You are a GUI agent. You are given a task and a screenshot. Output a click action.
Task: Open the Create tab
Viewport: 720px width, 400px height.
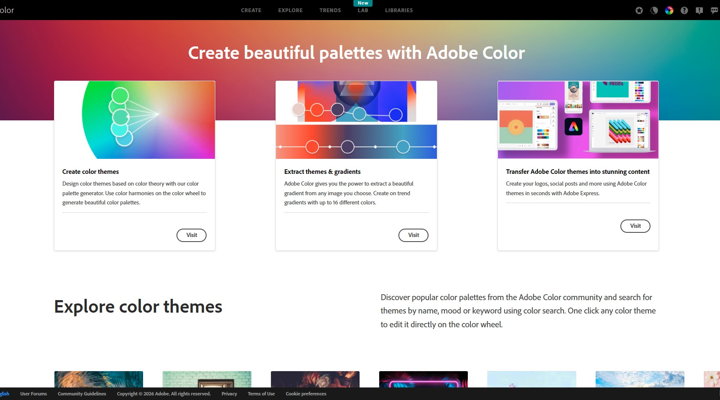coord(251,10)
